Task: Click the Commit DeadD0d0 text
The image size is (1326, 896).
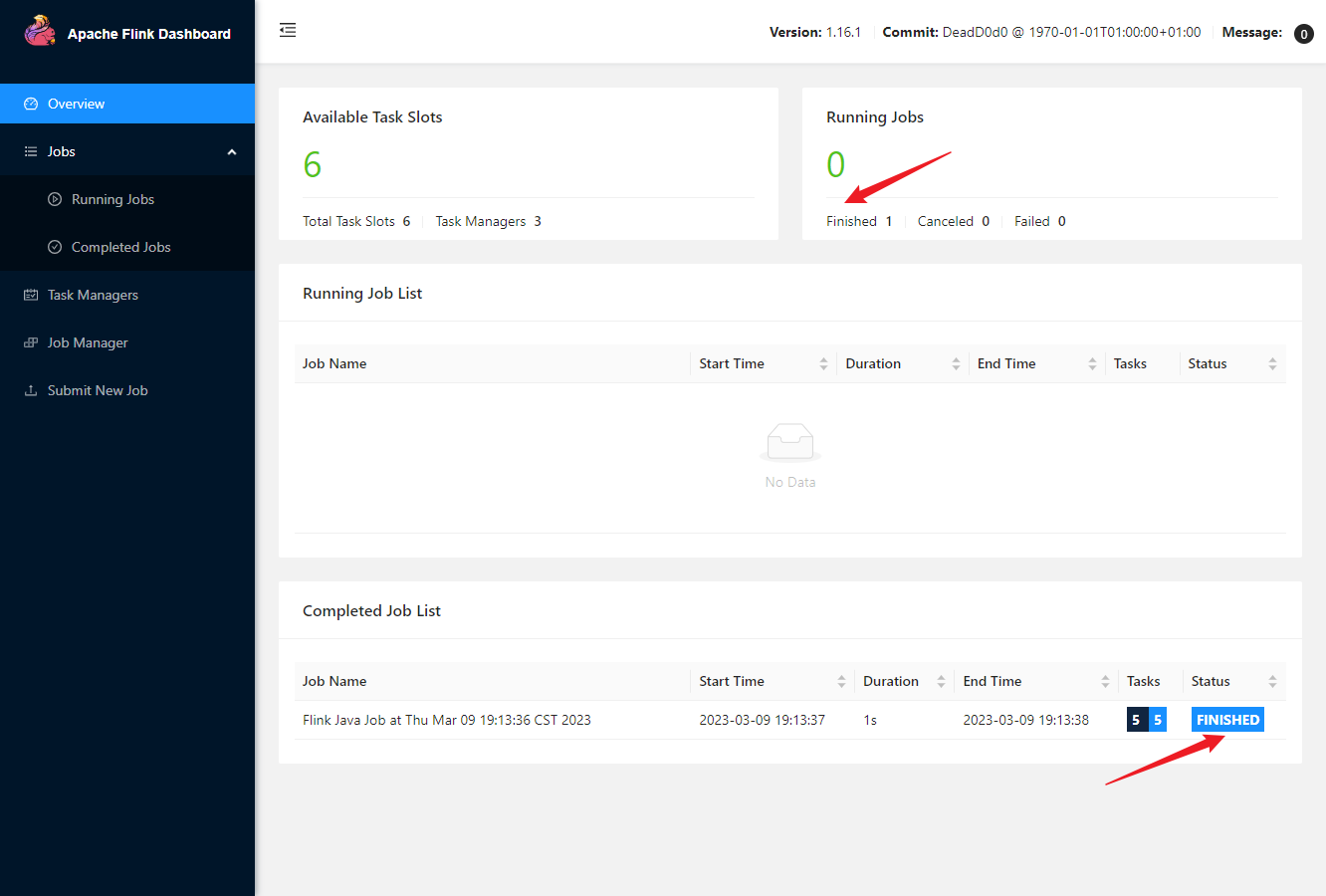Action: tap(1041, 32)
